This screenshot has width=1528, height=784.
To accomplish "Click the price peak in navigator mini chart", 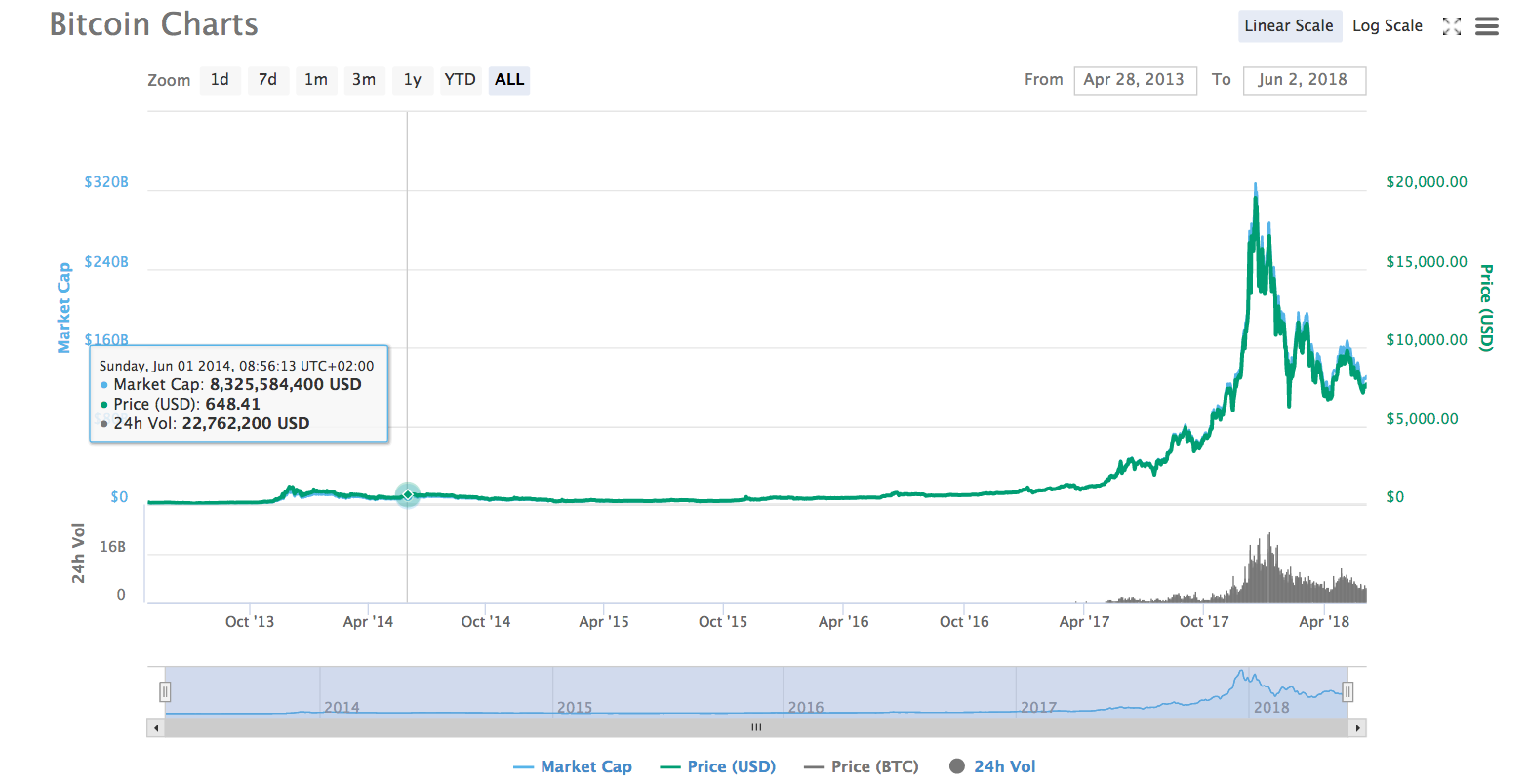I will (x=1240, y=672).
